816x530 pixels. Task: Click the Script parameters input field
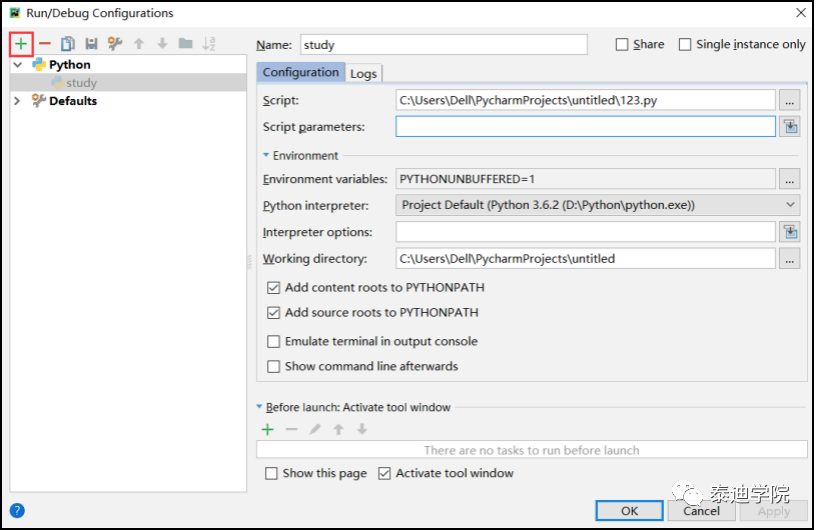[x=585, y=127]
